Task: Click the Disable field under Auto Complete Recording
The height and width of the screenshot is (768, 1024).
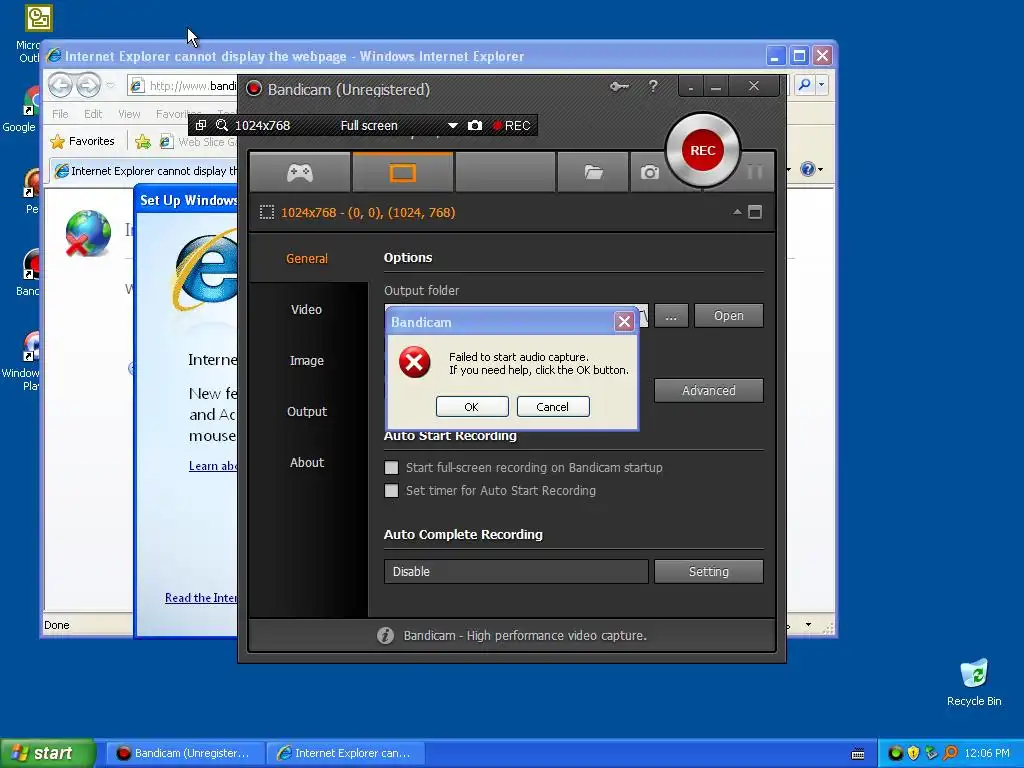Action: [516, 571]
